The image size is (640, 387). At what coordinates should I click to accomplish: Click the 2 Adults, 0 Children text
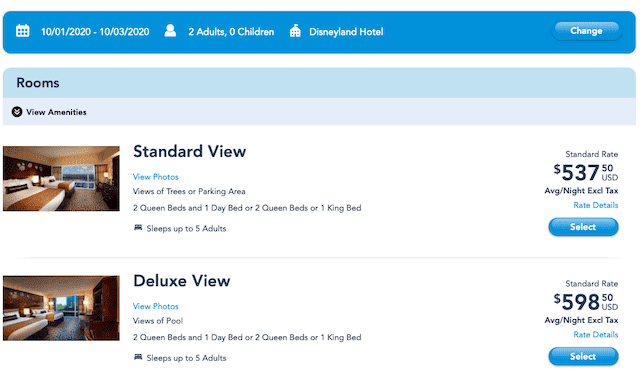(231, 32)
